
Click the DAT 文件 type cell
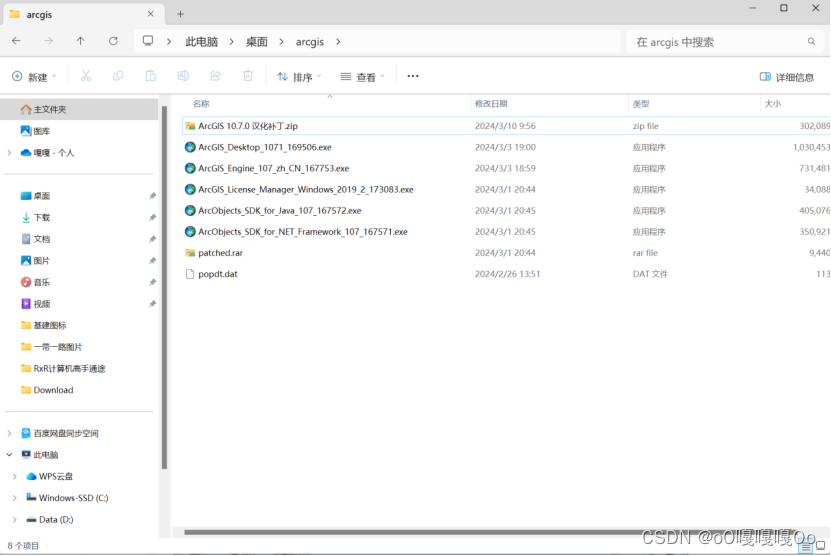[650, 274]
